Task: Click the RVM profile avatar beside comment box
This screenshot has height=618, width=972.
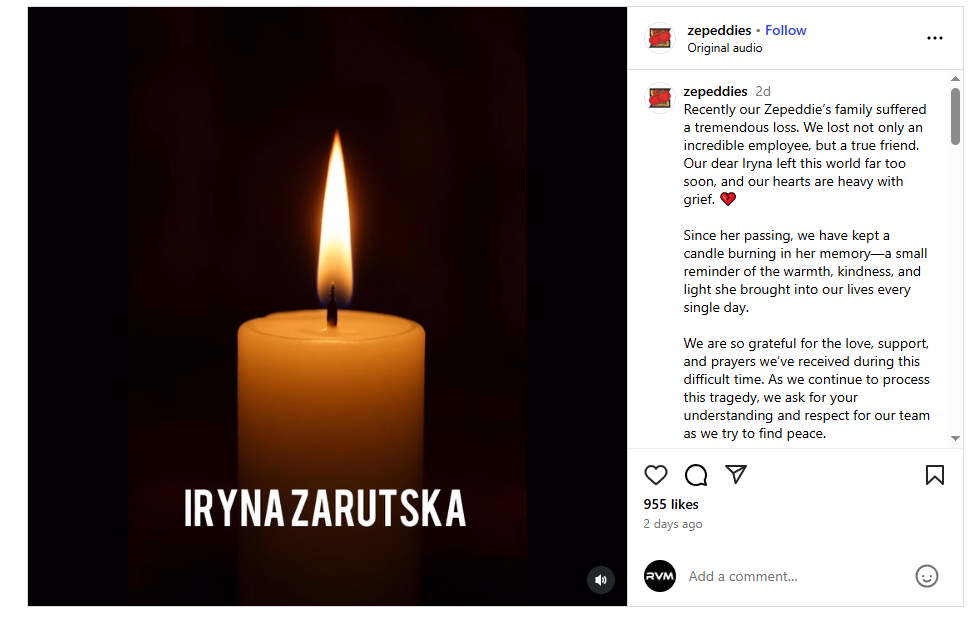Action: tap(660, 576)
